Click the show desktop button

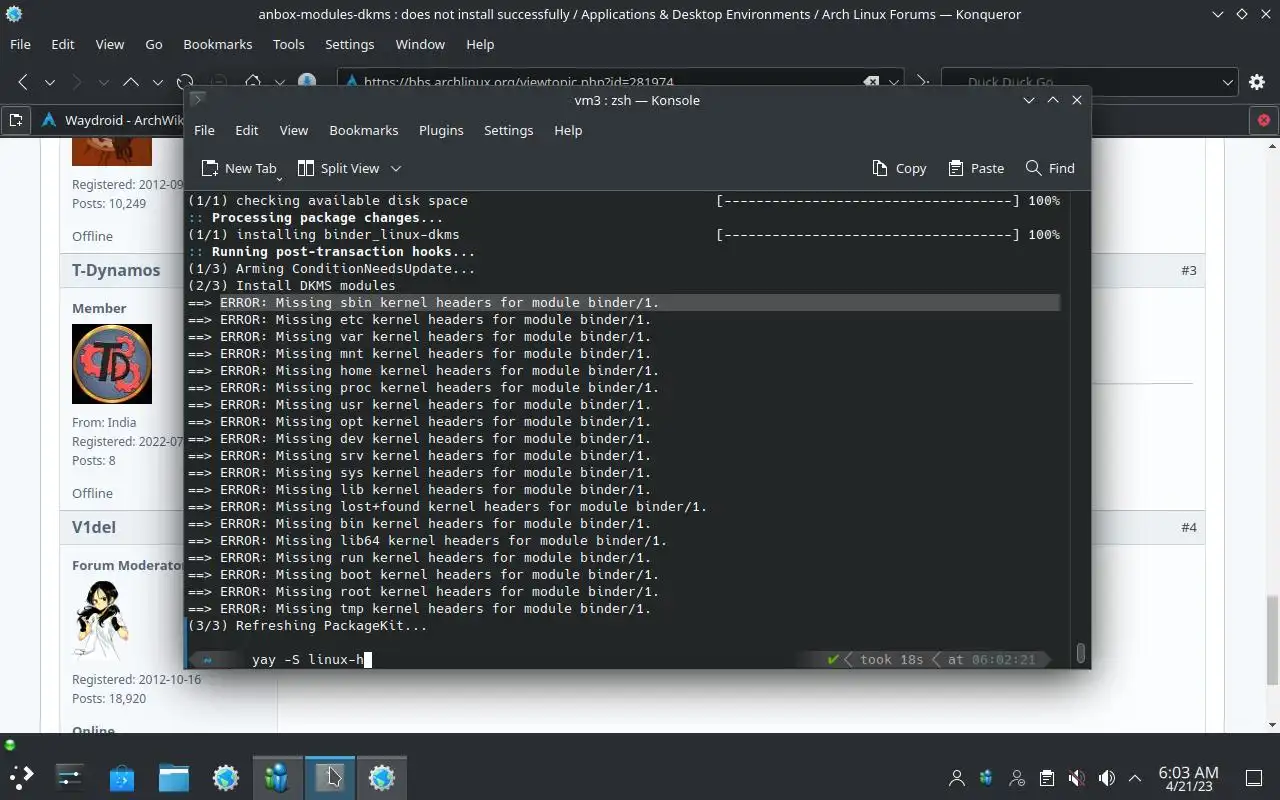point(1253,778)
